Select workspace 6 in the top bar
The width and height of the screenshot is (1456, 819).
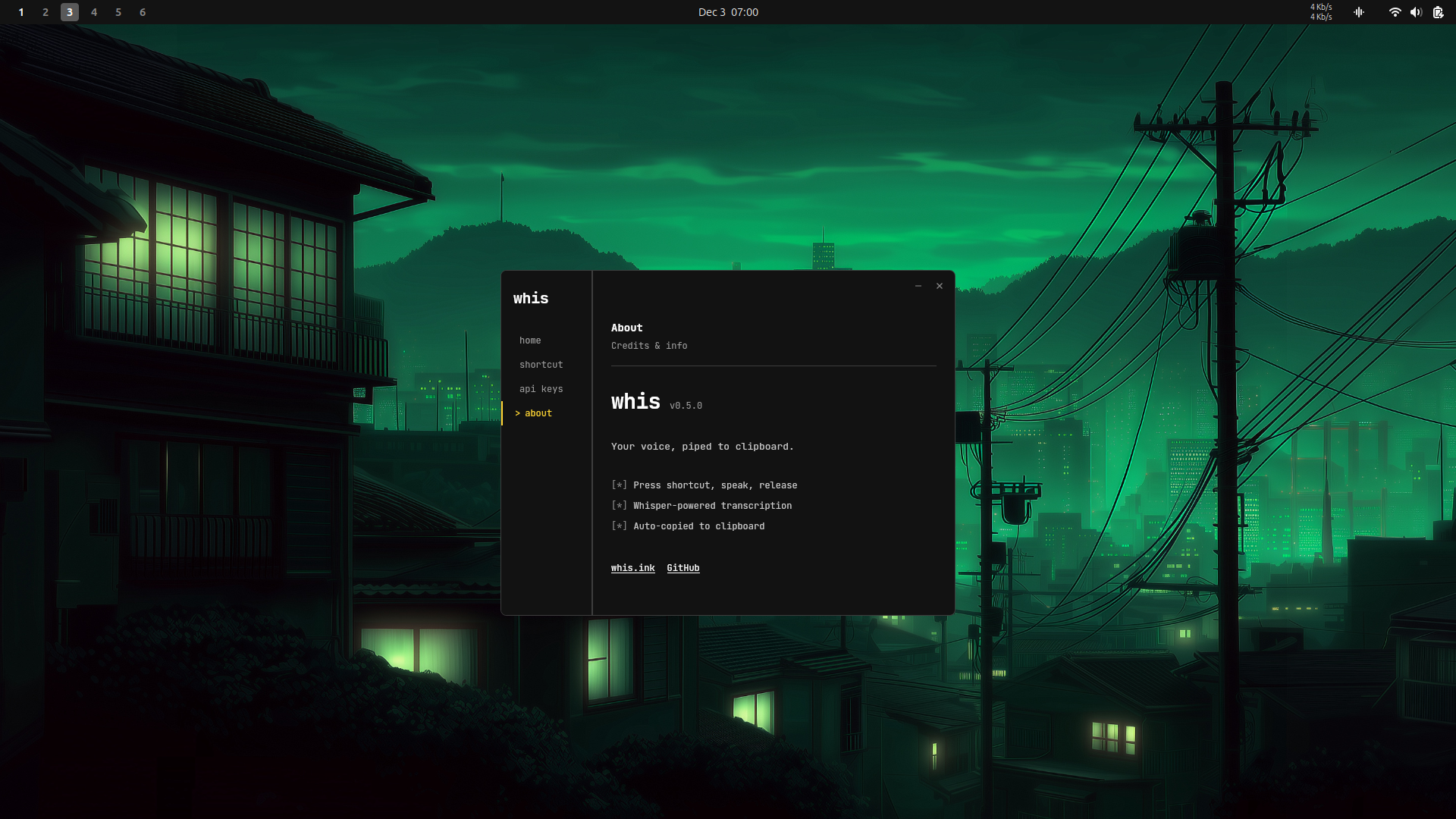[x=143, y=12]
